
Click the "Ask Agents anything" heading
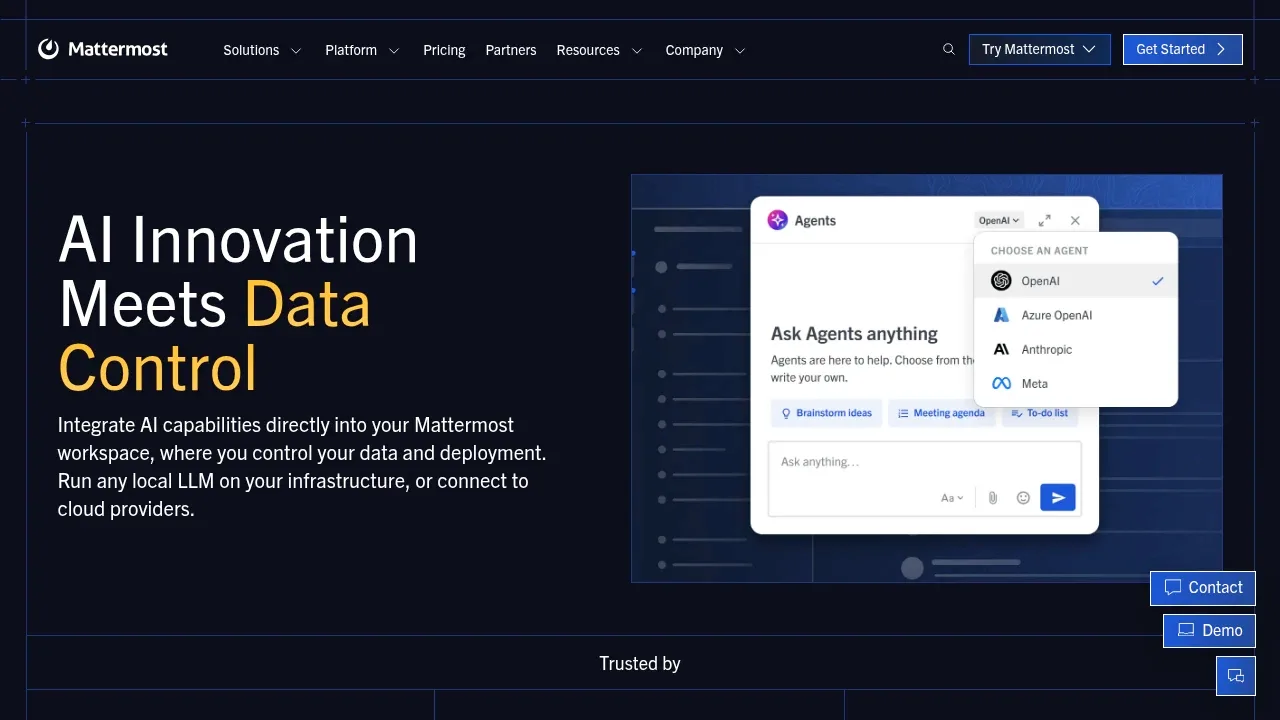[854, 333]
